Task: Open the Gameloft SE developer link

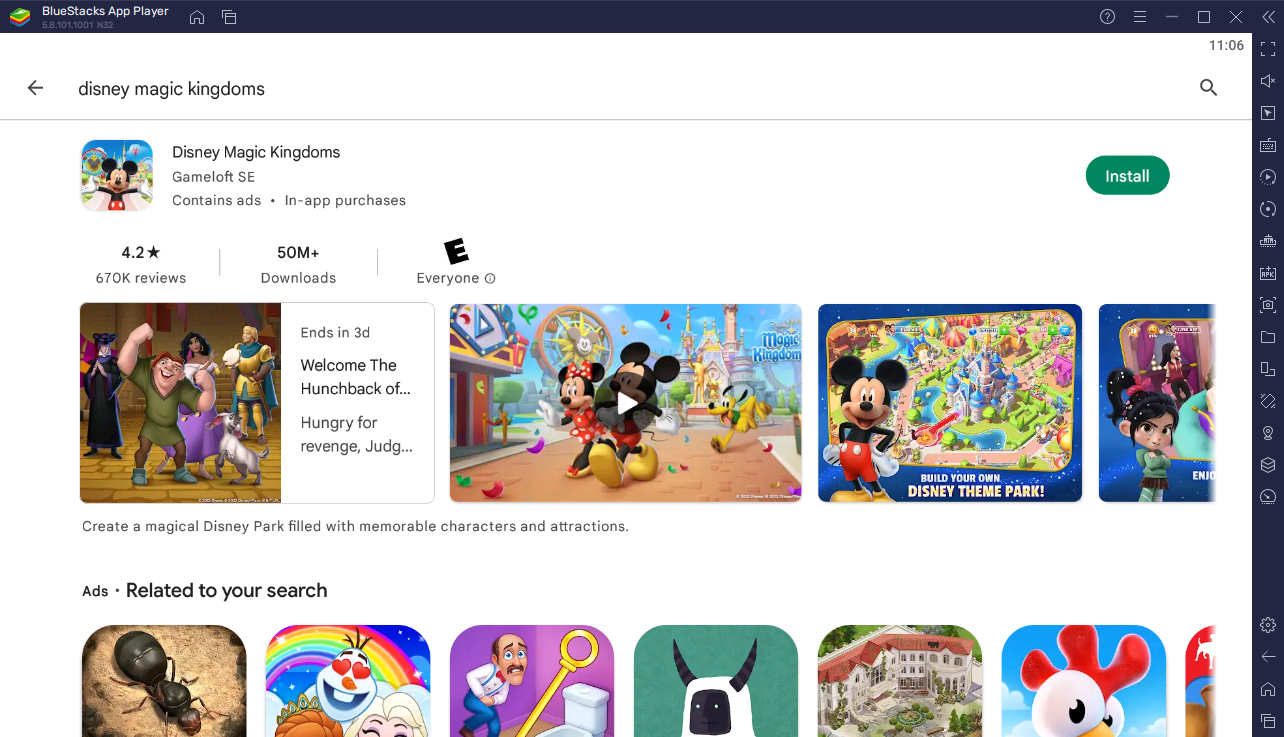Action: (x=213, y=177)
